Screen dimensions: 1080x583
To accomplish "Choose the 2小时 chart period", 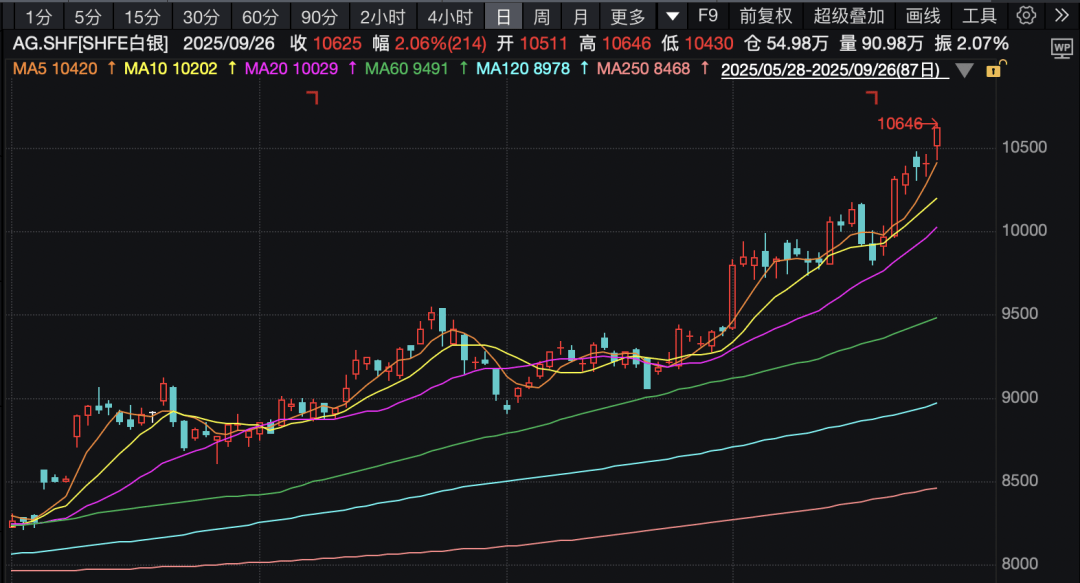I will tap(382, 16).
